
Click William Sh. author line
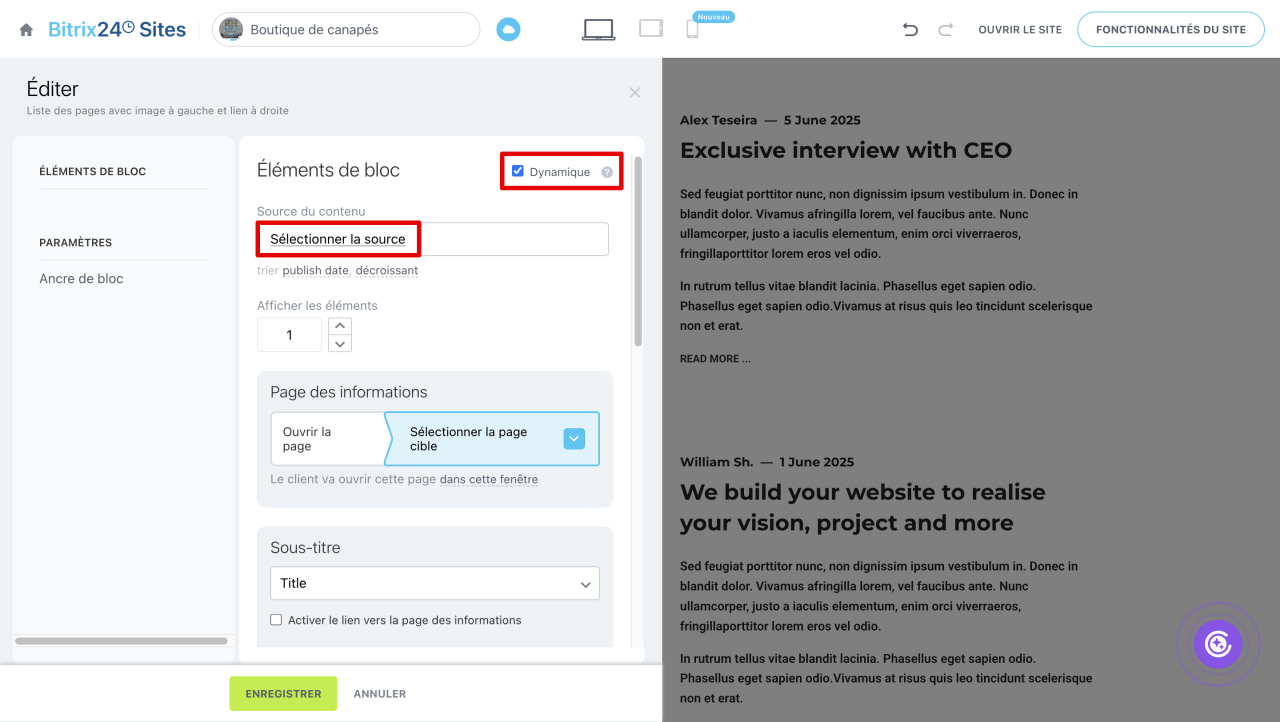click(767, 462)
